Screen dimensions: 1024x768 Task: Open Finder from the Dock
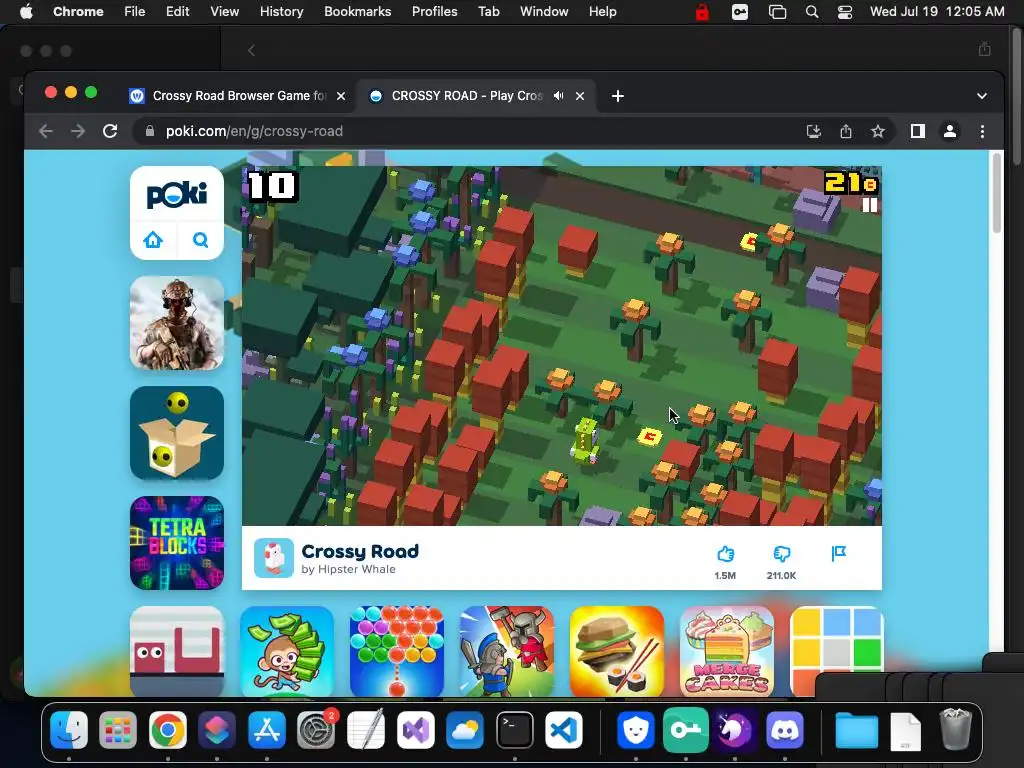(69, 729)
